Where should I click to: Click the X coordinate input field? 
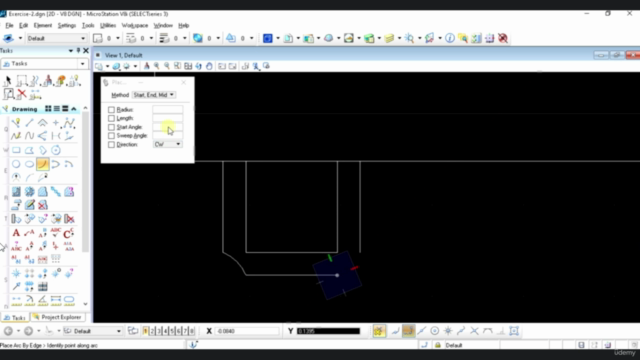[247, 331]
